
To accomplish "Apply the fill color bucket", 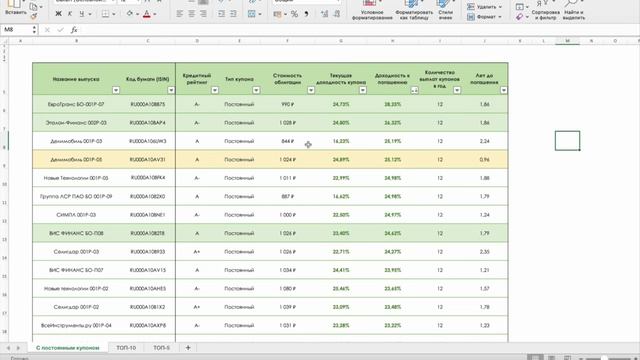I will [129, 14].
